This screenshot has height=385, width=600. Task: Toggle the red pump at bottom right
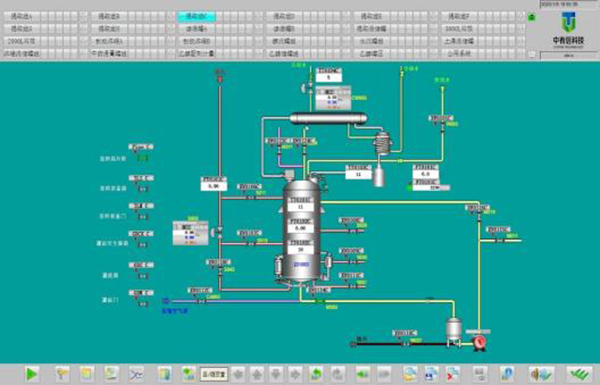coord(479,343)
